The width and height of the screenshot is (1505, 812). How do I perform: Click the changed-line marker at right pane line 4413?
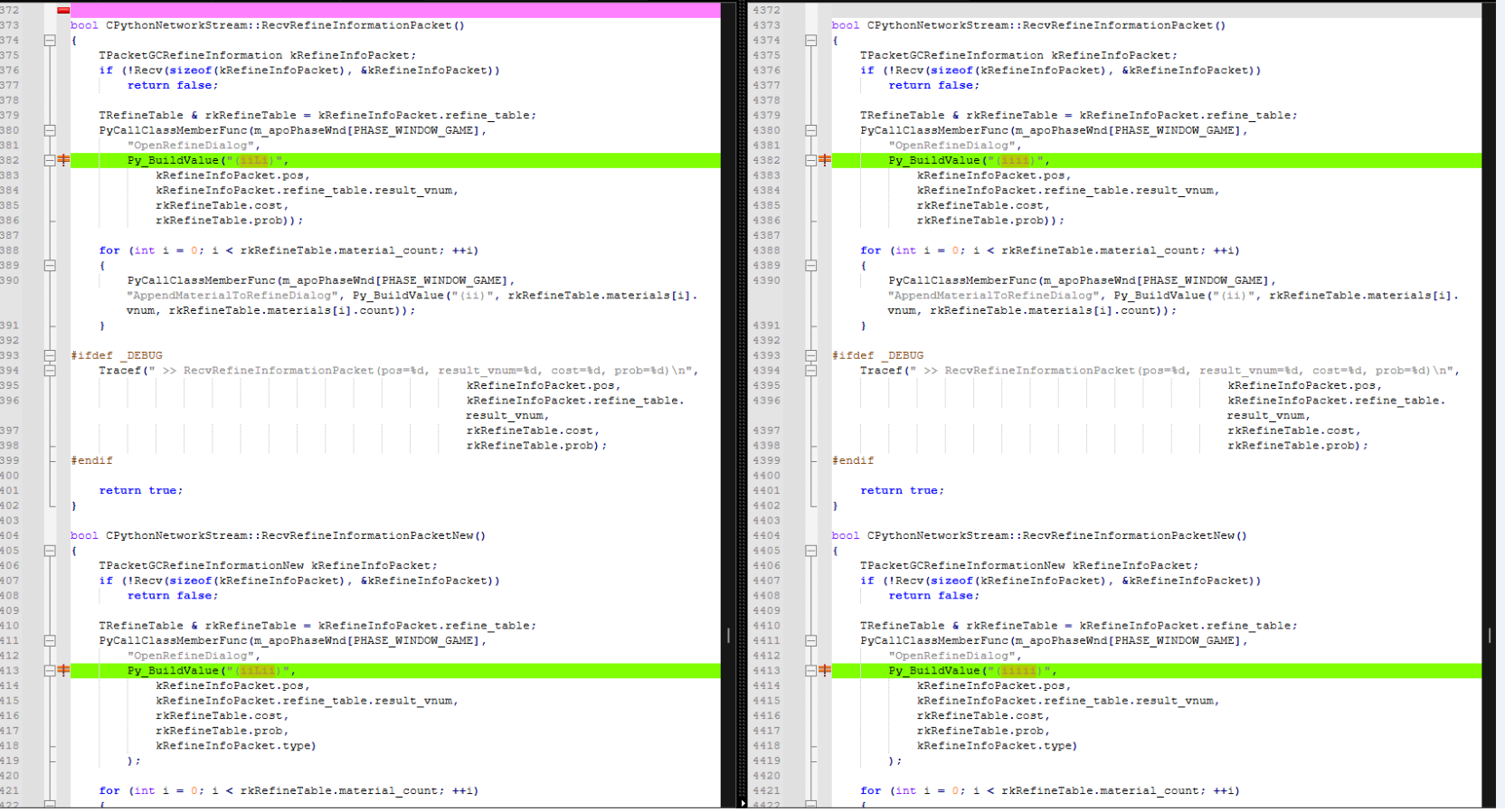click(825, 670)
